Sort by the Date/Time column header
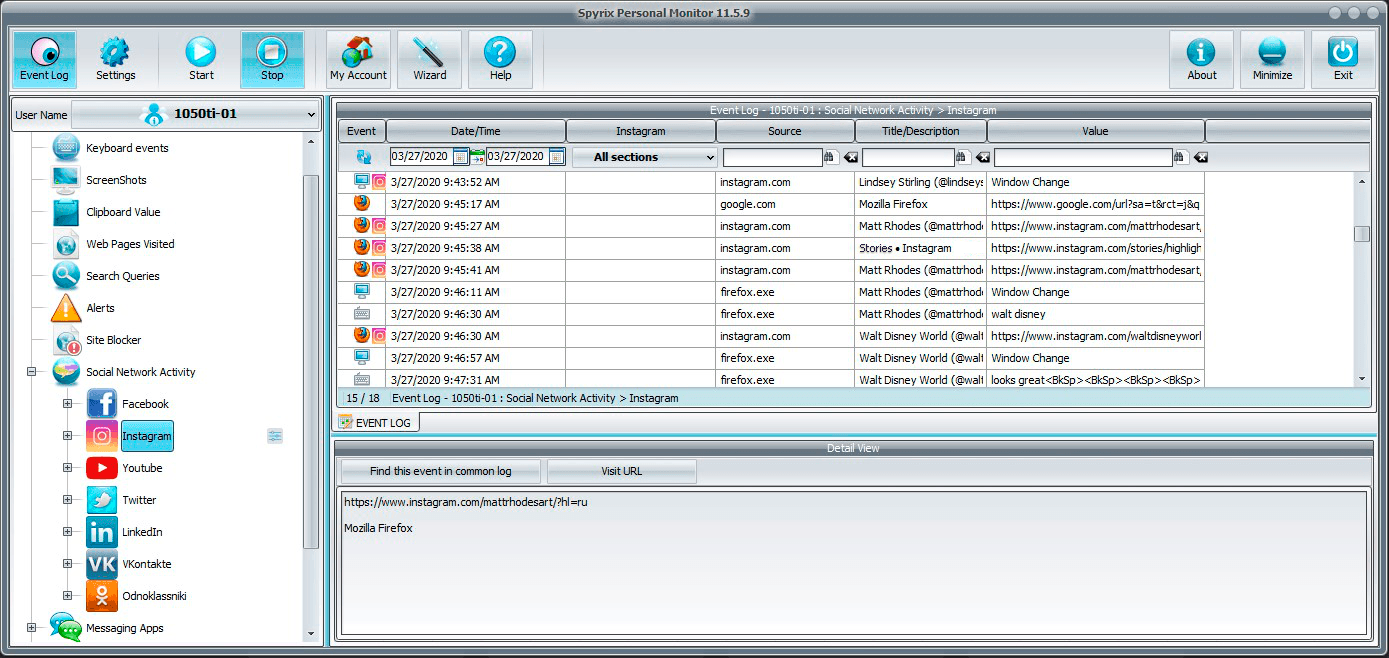The height and width of the screenshot is (658, 1389). [476, 131]
